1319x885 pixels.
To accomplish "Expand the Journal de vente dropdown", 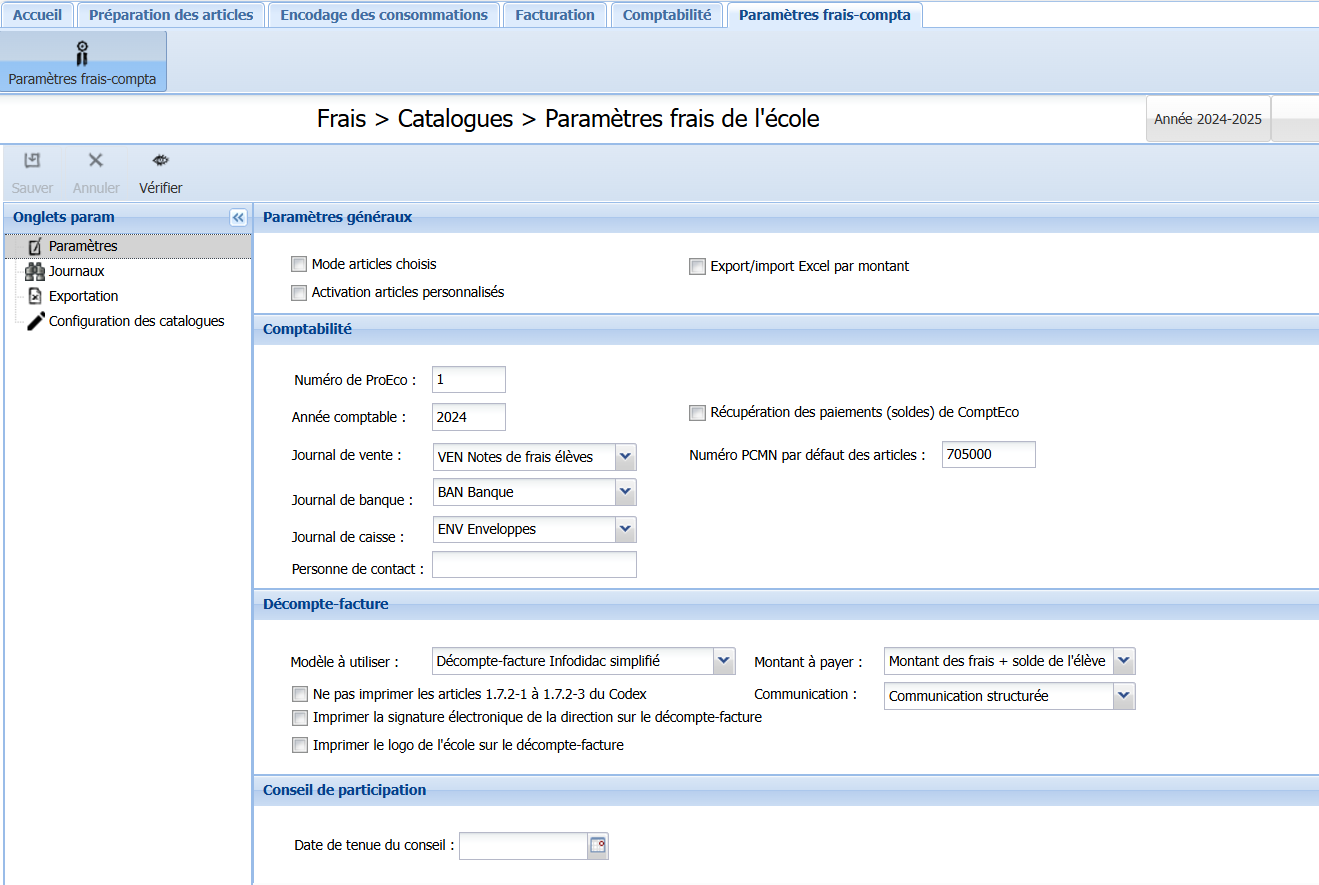I will click(625, 457).
